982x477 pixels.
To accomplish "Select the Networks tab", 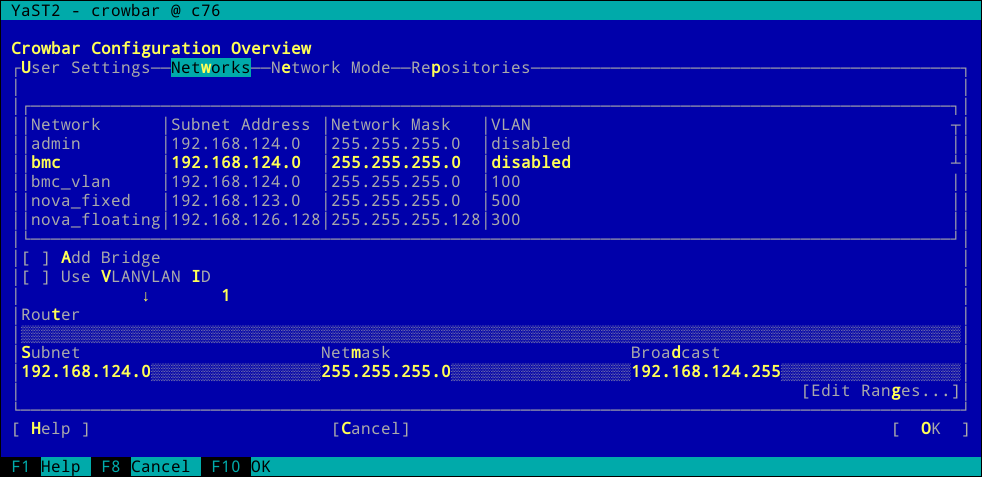I will (x=210, y=68).
